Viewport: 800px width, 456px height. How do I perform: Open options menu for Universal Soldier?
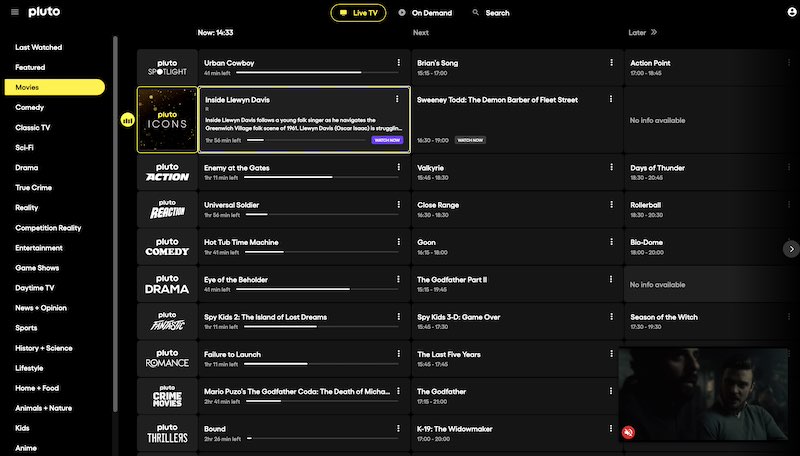[x=398, y=204]
